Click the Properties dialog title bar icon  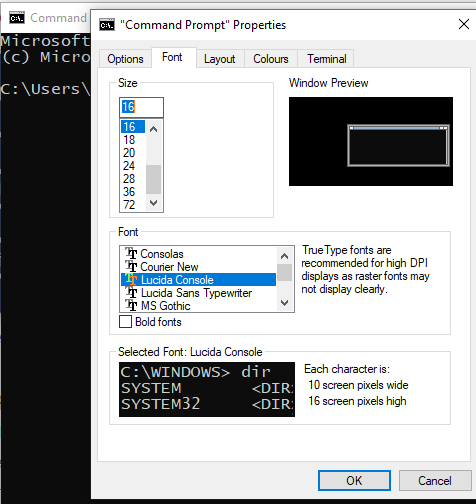coord(107,25)
